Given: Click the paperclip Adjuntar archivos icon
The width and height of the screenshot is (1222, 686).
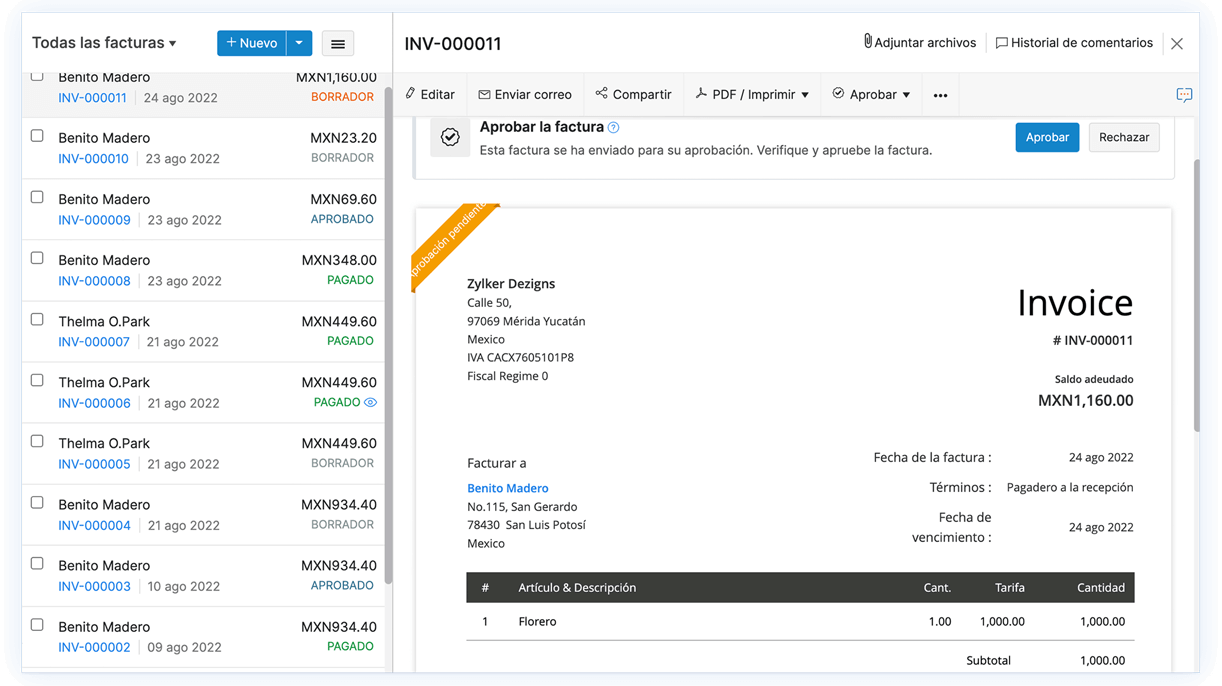Looking at the screenshot, I should coord(867,42).
